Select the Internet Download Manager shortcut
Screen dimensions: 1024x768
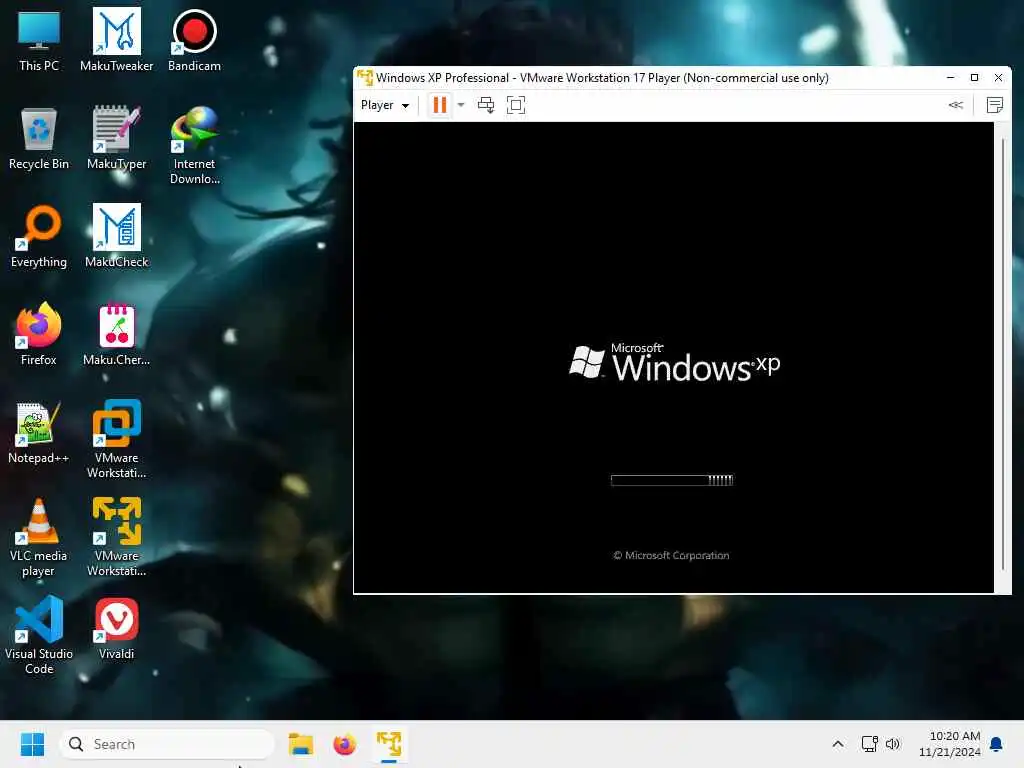(194, 146)
